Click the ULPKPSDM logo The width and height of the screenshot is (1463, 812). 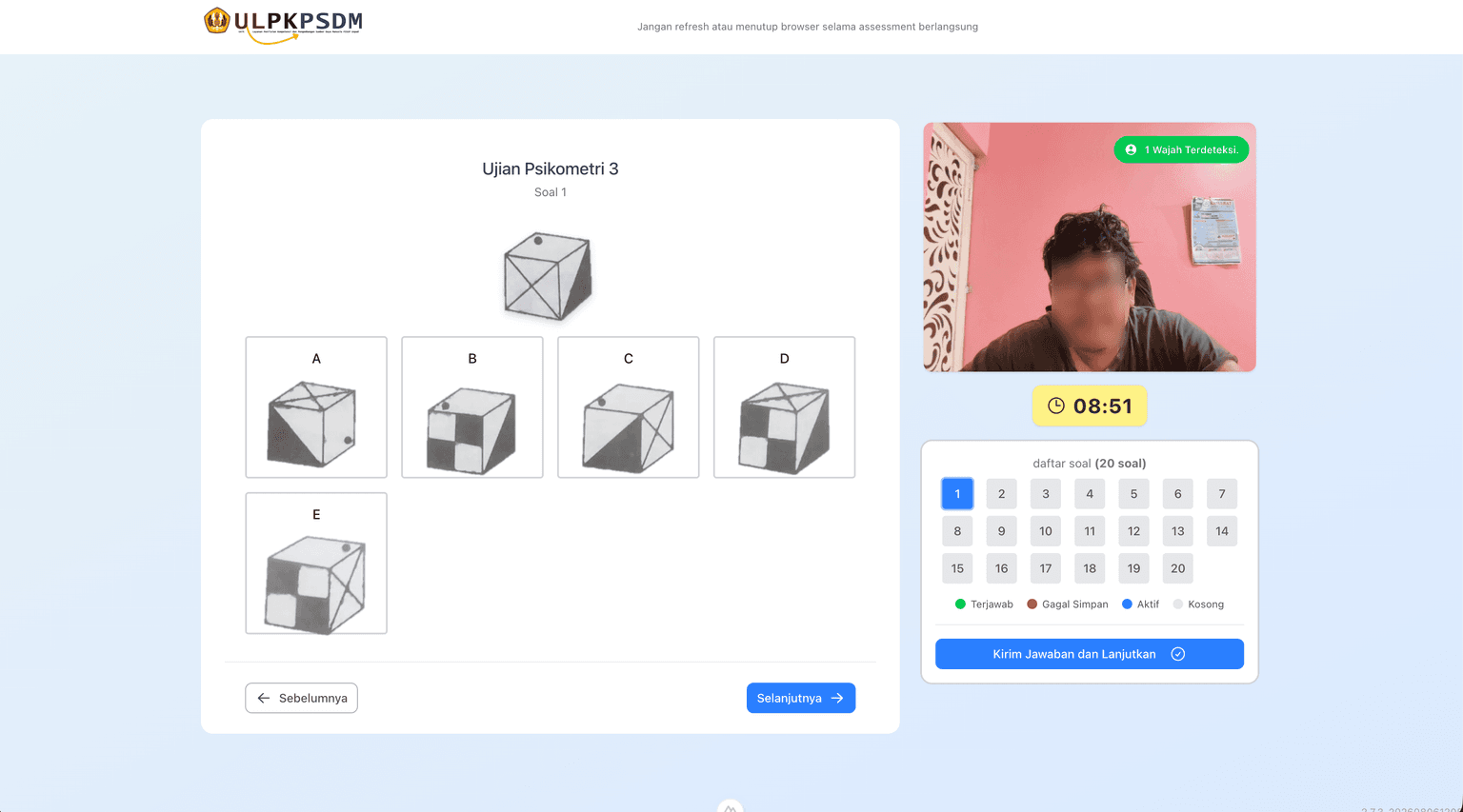click(283, 26)
